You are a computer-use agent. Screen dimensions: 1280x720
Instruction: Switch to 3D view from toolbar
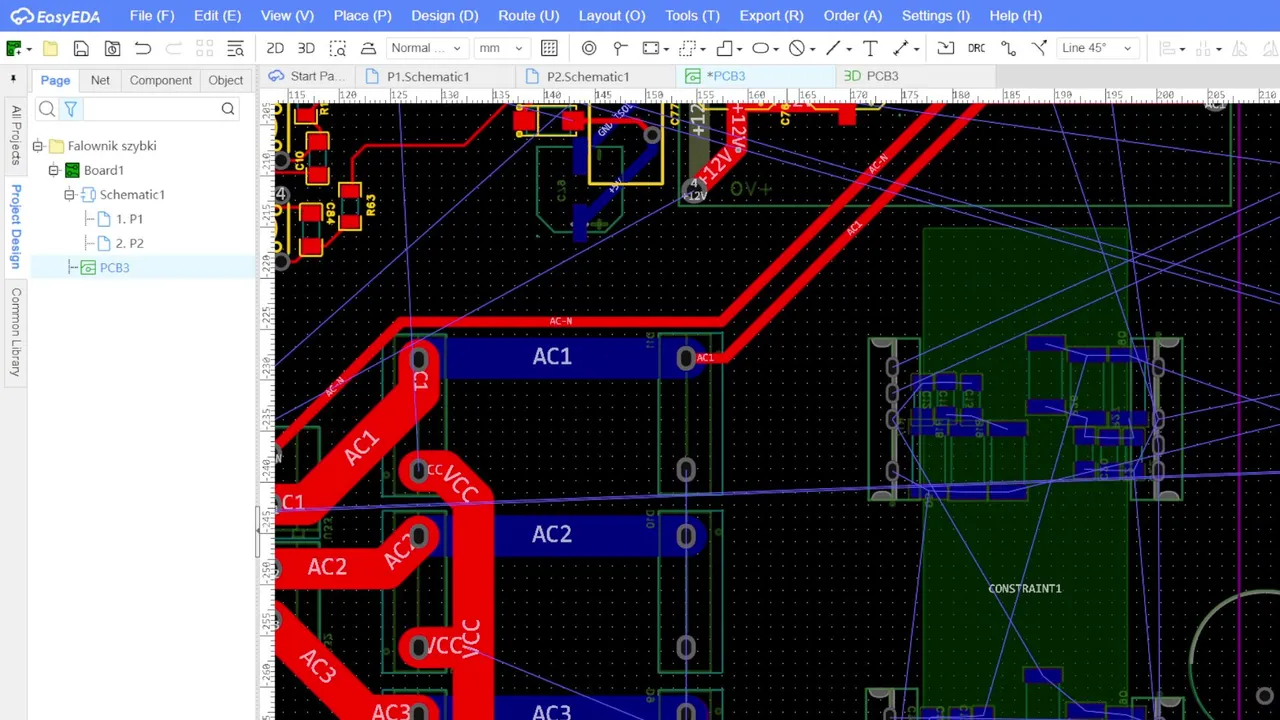306,48
